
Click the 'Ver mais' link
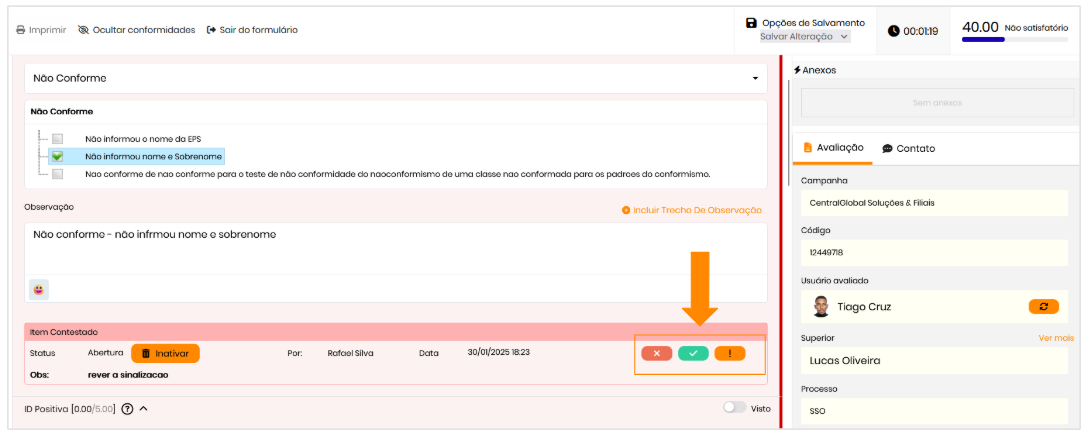tap(1055, 338)
